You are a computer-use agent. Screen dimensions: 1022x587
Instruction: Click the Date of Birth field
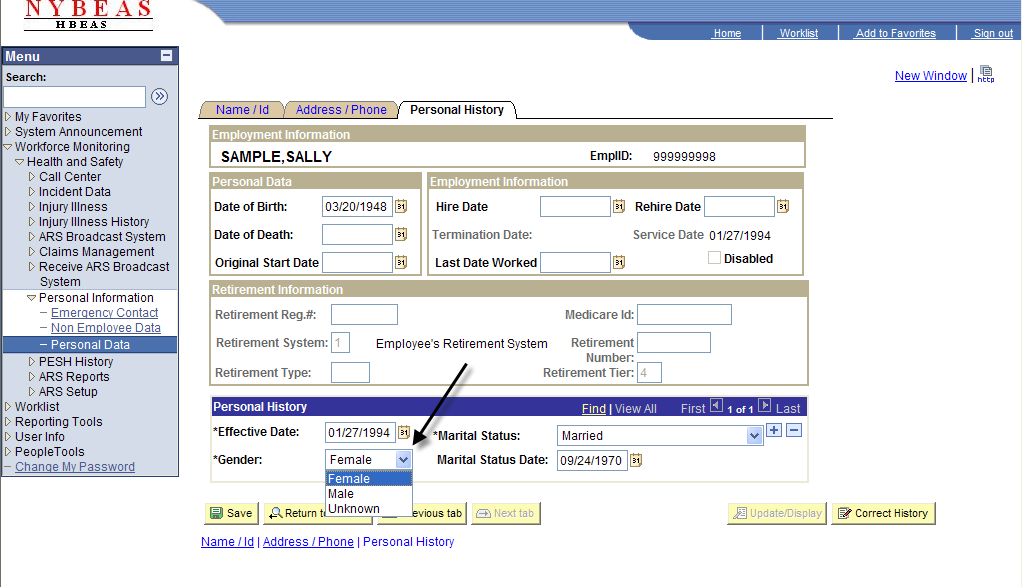coord(357,207)
